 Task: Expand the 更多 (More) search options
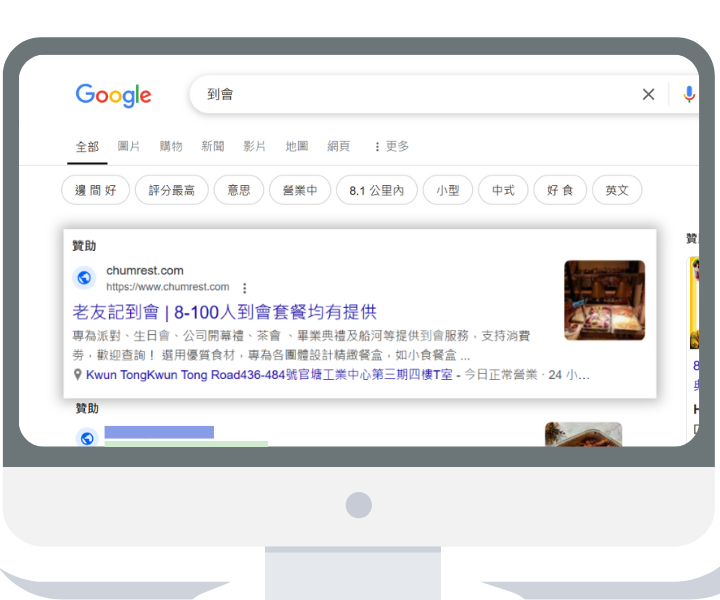391,146
